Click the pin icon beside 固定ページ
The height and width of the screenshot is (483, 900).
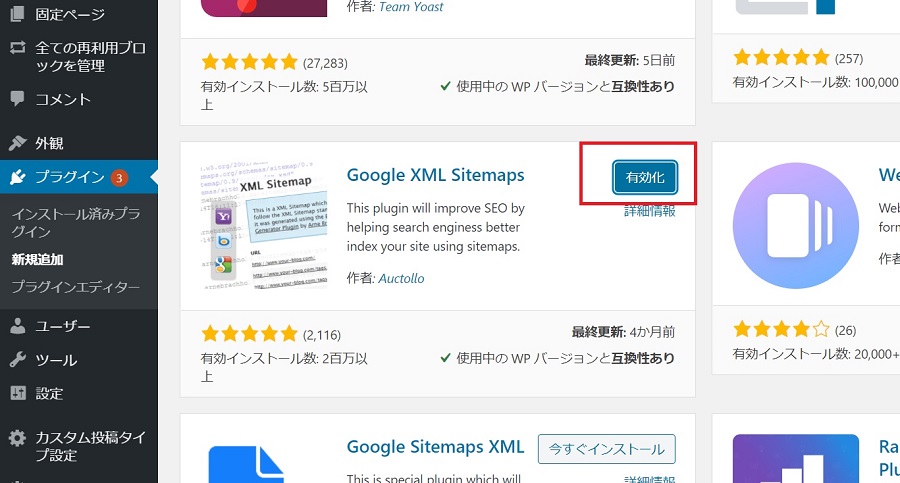tap(17, 15)
